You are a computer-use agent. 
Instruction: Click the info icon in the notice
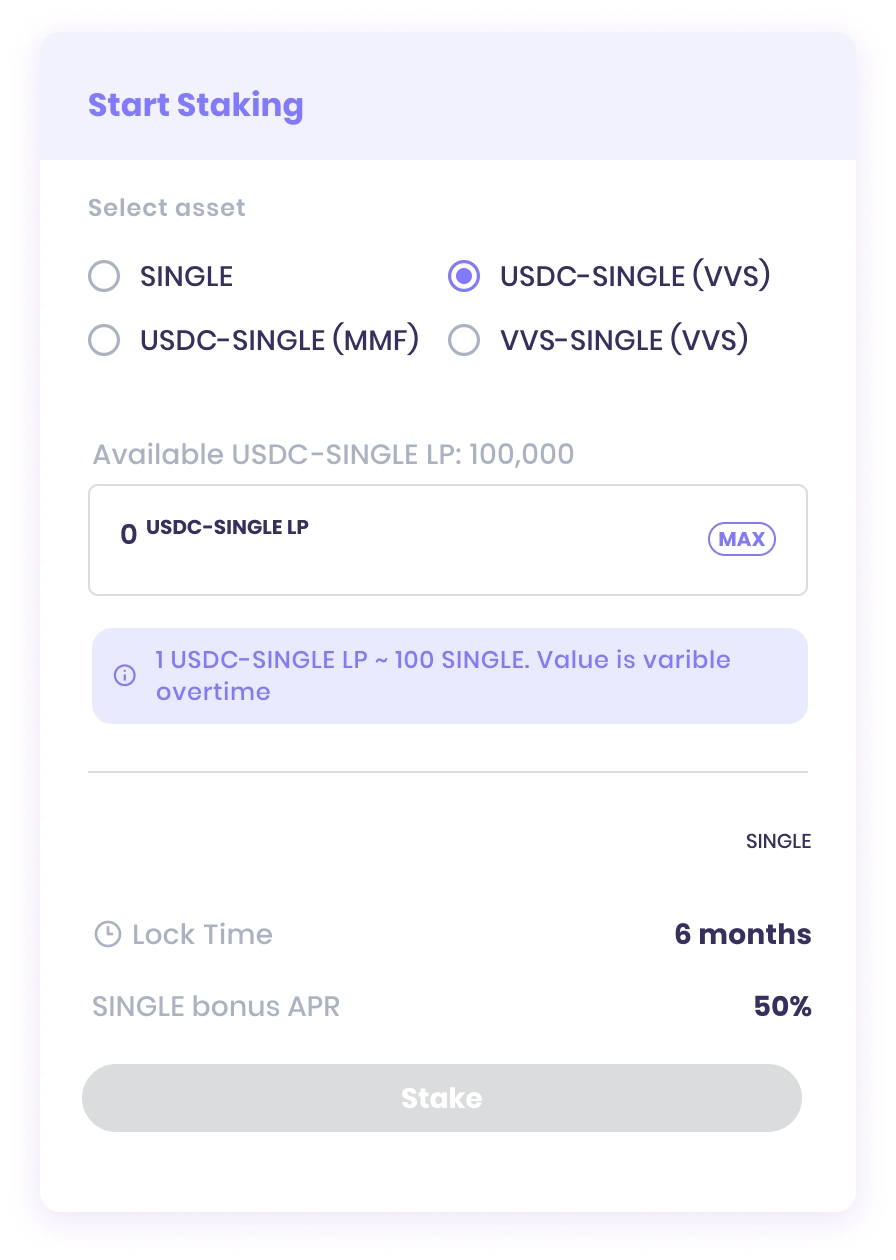click(x=125, y=675)
